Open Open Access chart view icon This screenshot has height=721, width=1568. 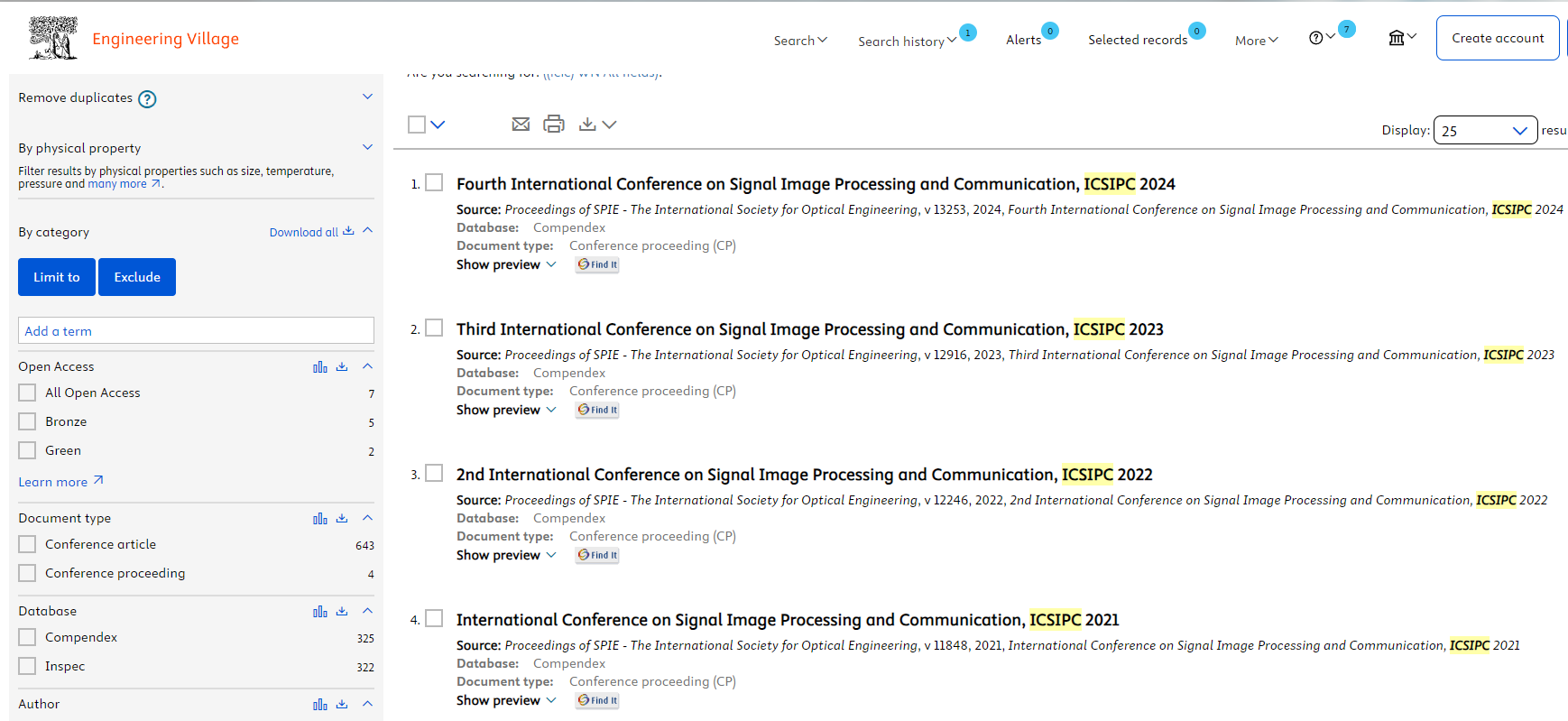[320, 367]
